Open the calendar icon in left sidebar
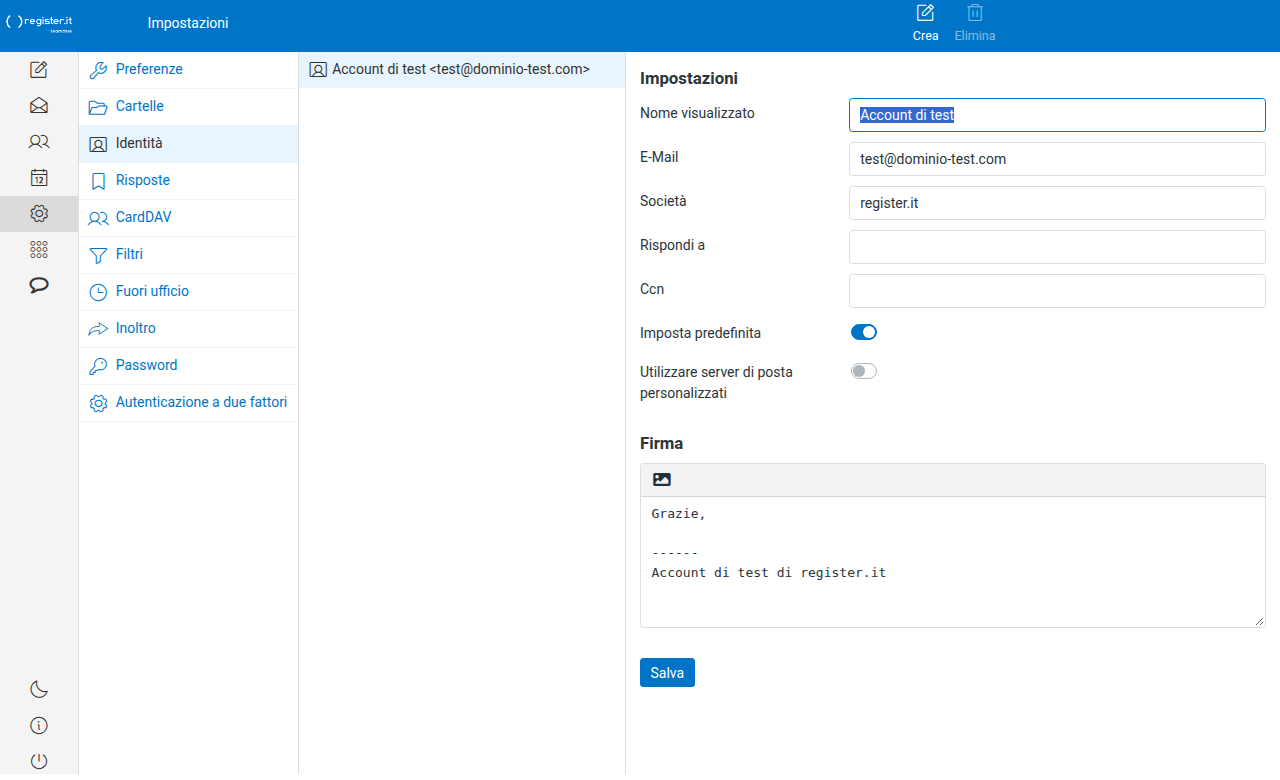1280x780 pixels. [x=39, y=178]
